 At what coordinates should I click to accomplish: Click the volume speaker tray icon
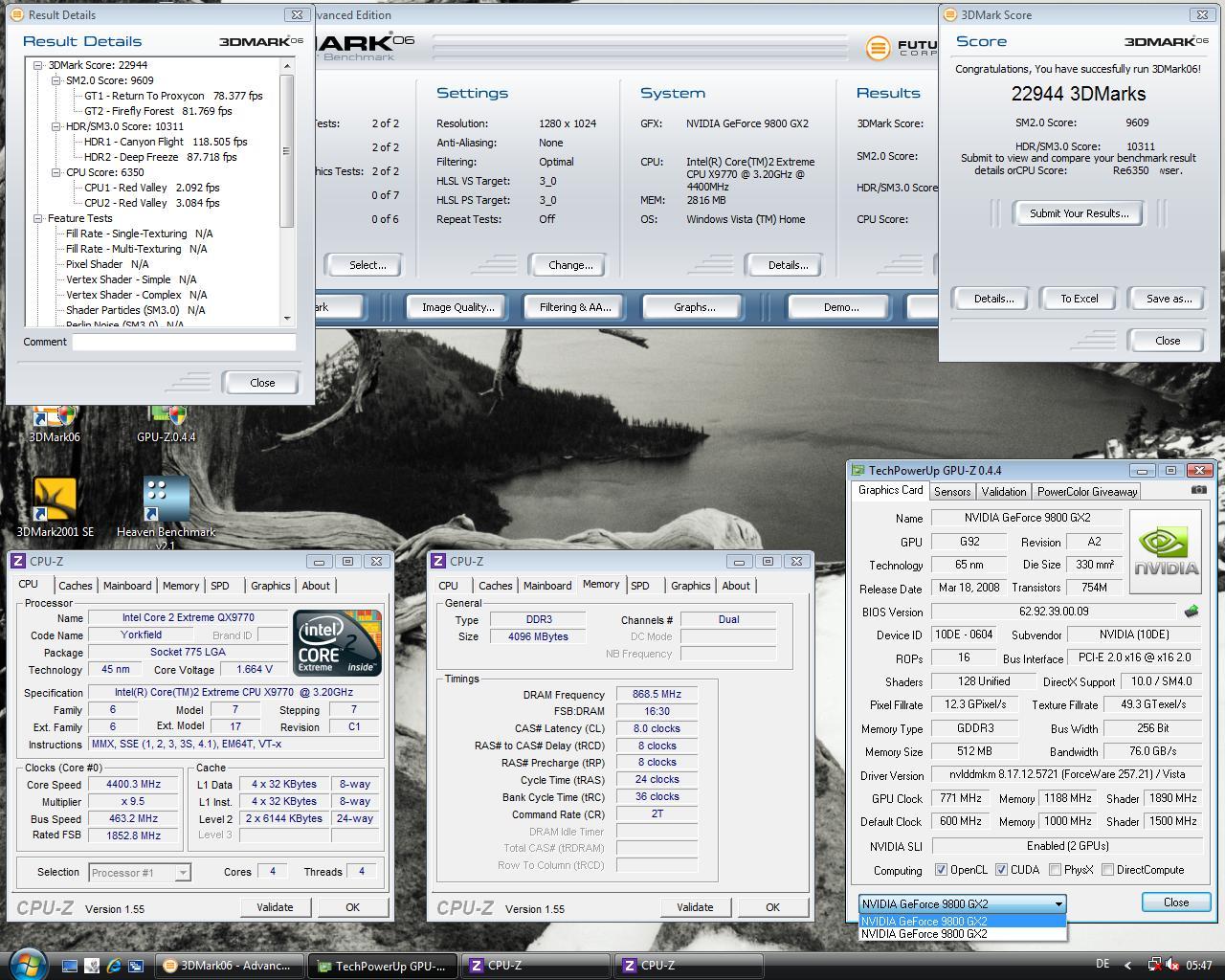pyautogui.click(x=1174, y=966)
